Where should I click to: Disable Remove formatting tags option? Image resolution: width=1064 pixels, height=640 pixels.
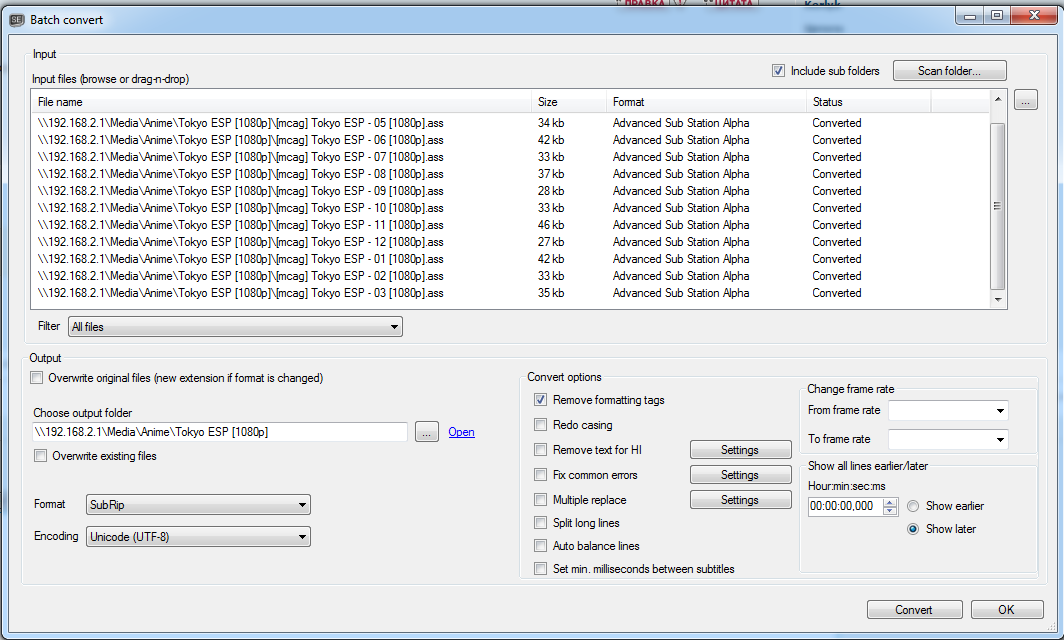[541, 400]
